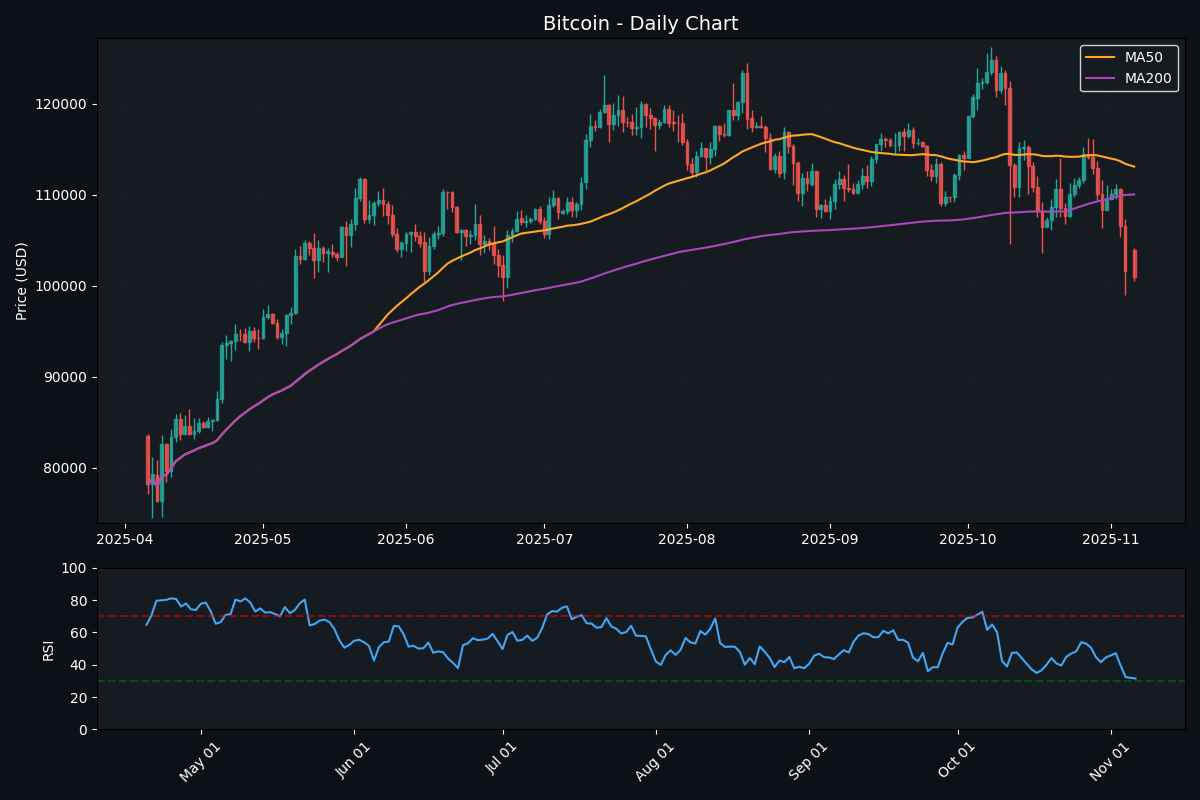Expand the legend in top-right corner
The width and height of the screenshot is (1200, 800).
pyautogui.click(x=1128, y=66)
